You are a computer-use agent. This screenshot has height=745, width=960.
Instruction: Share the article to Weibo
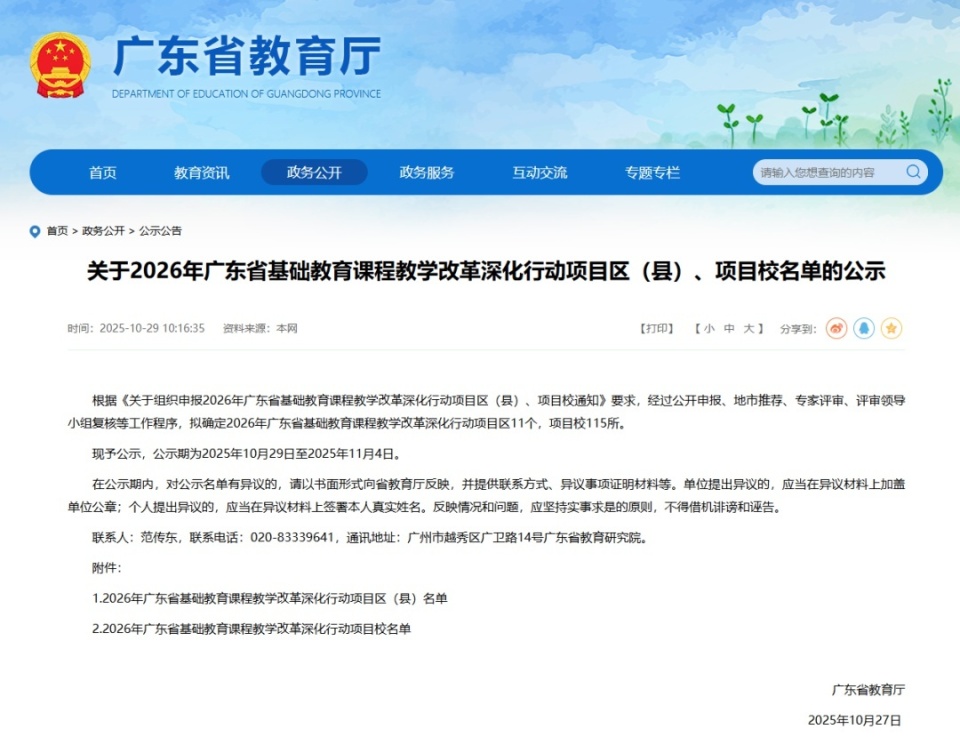[836, 328]
